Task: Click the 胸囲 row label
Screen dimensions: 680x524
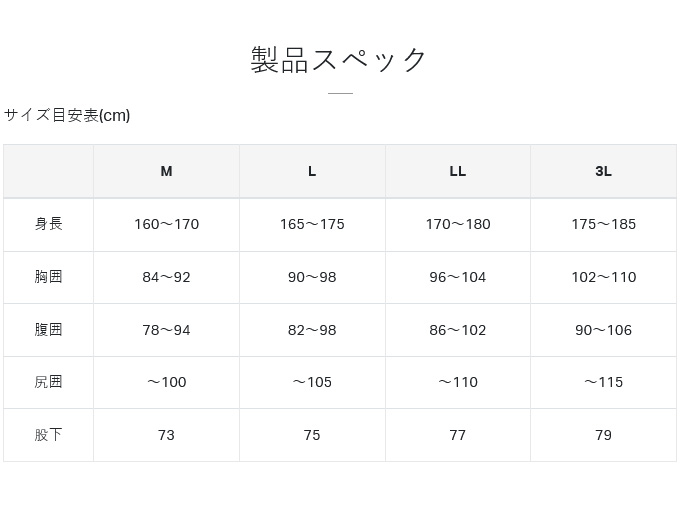Action: coord(48,277)
